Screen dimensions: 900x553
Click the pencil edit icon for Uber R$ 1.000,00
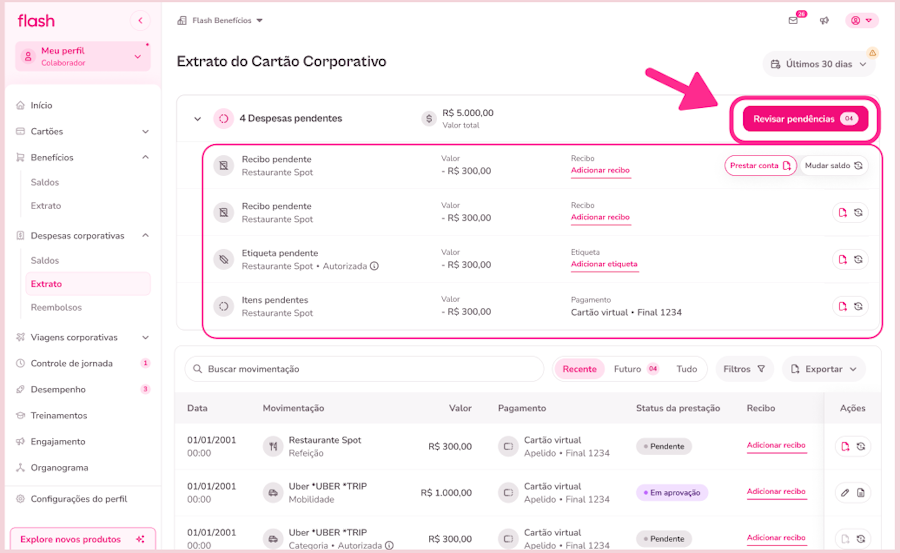click(x=845, y=493)
